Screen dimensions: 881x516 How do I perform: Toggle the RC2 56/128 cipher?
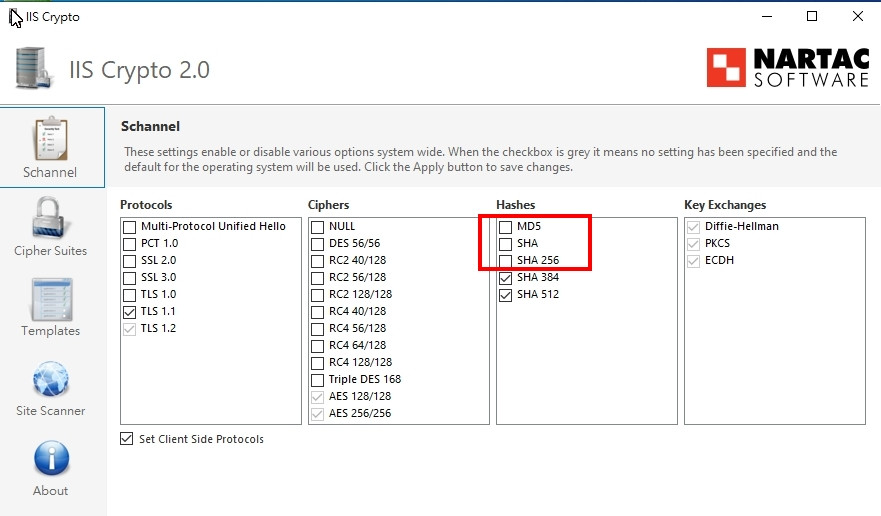click(x=317, y=278)
